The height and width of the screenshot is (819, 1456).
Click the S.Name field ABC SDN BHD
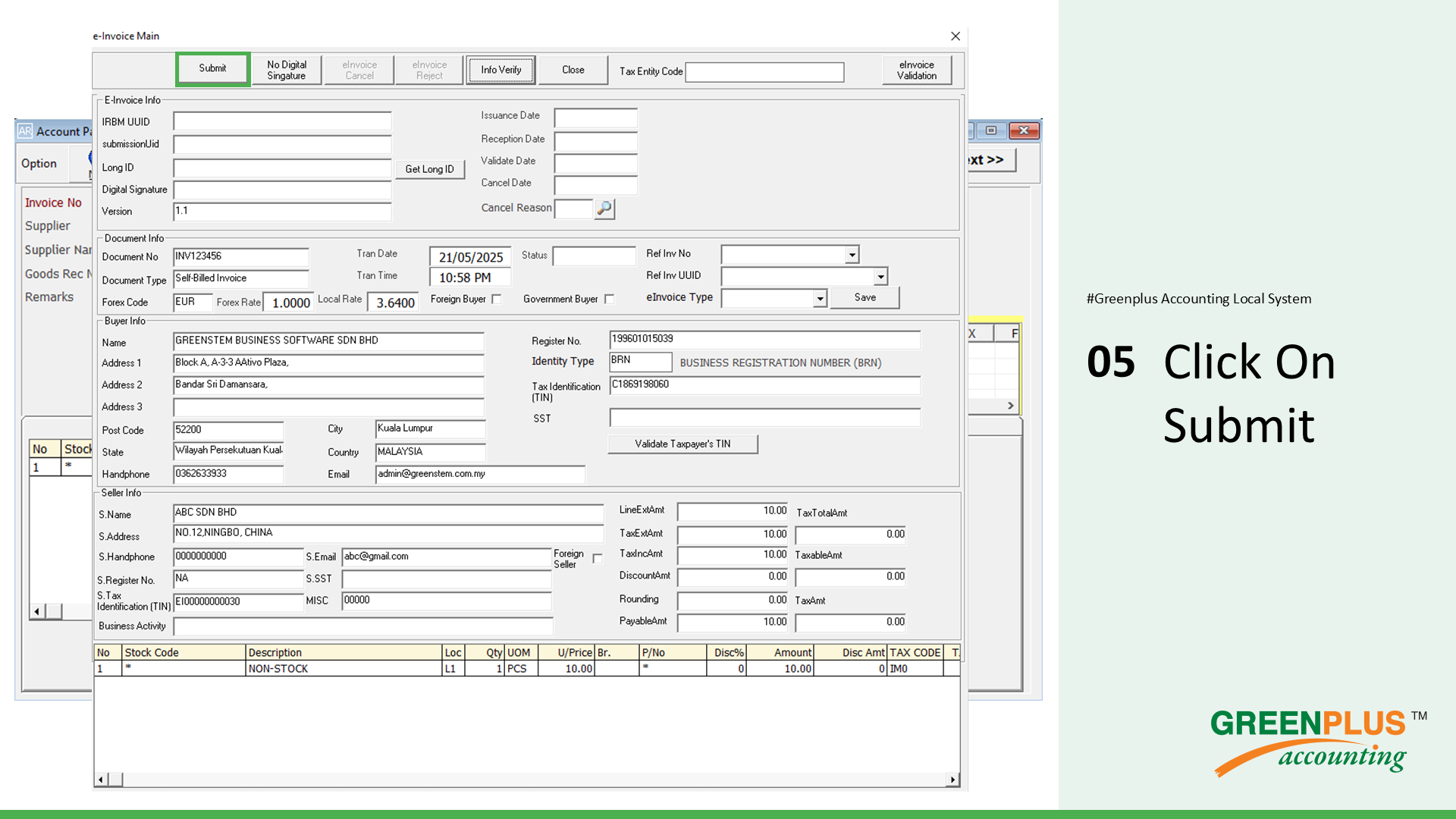coord(388,513)
